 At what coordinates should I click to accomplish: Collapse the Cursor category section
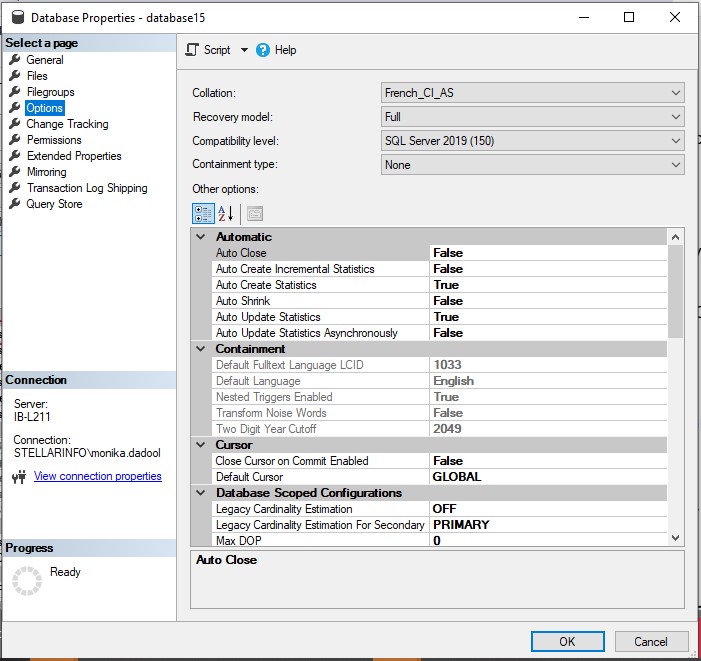[202, 445]
